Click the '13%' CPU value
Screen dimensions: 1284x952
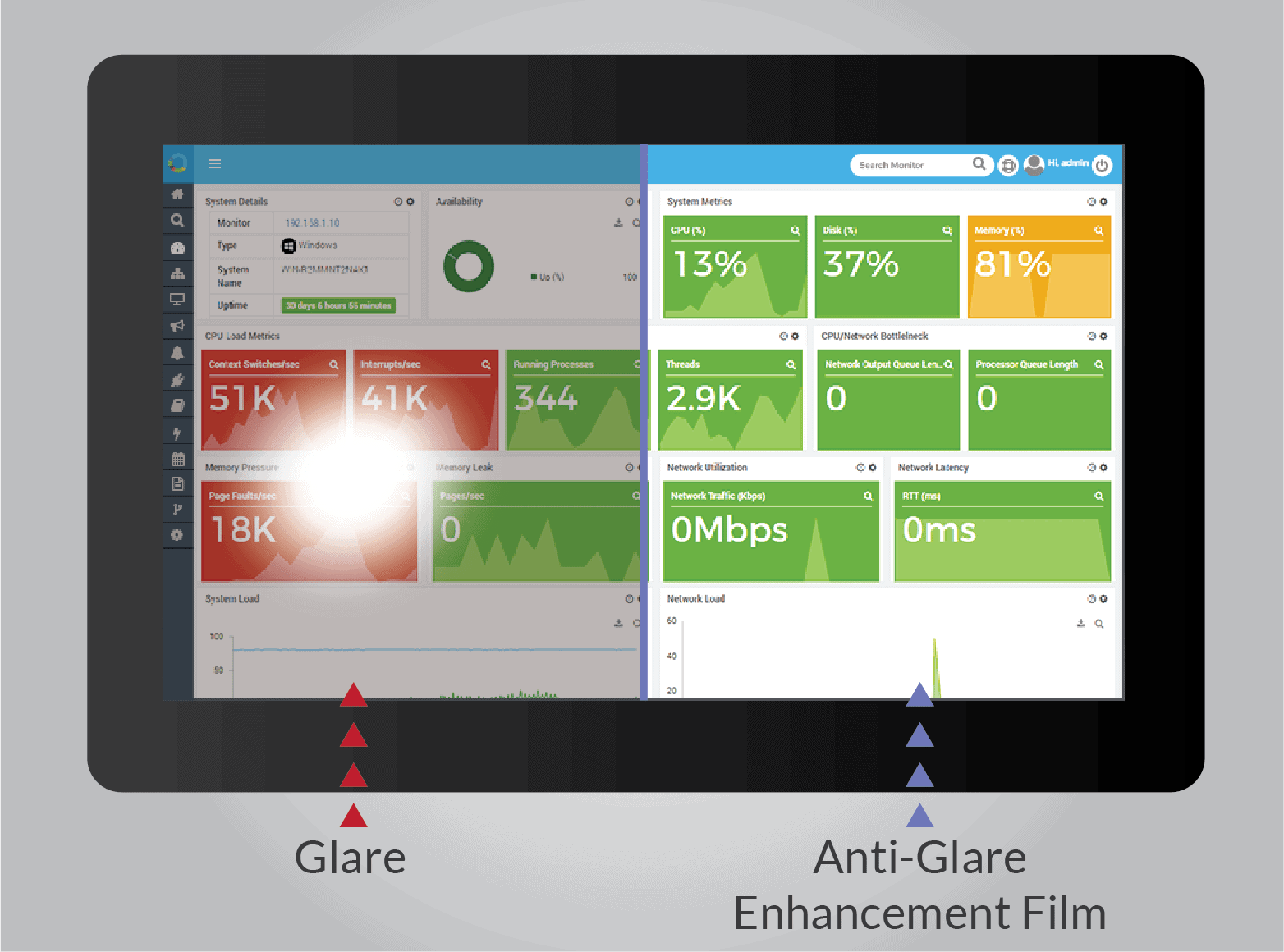tap(710, 264)
